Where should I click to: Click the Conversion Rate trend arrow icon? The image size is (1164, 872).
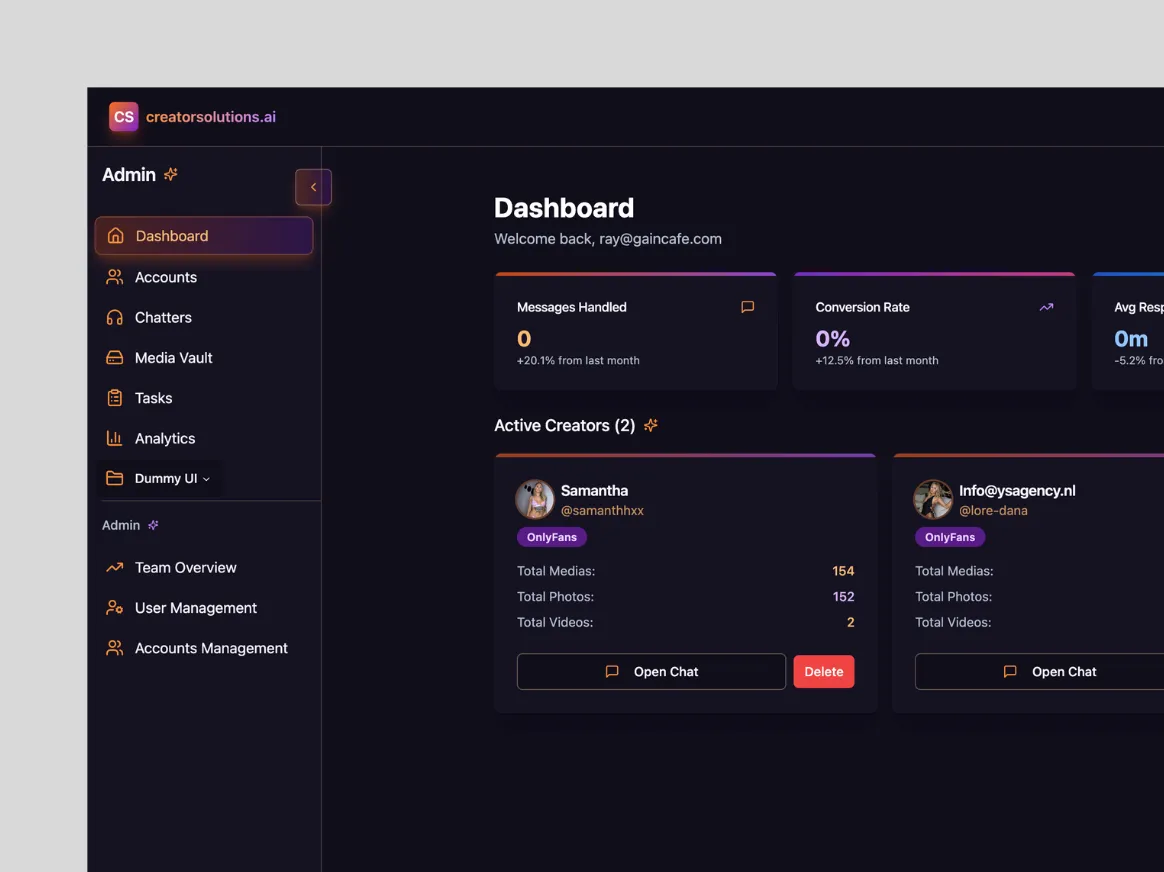1046,307
